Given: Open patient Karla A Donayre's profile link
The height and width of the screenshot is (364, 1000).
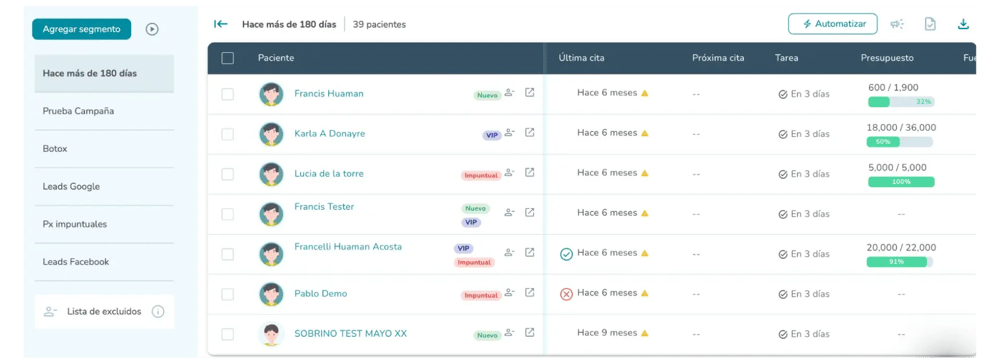Looking at the screenshot, I should pyautogui.click(x=330, y=133).
